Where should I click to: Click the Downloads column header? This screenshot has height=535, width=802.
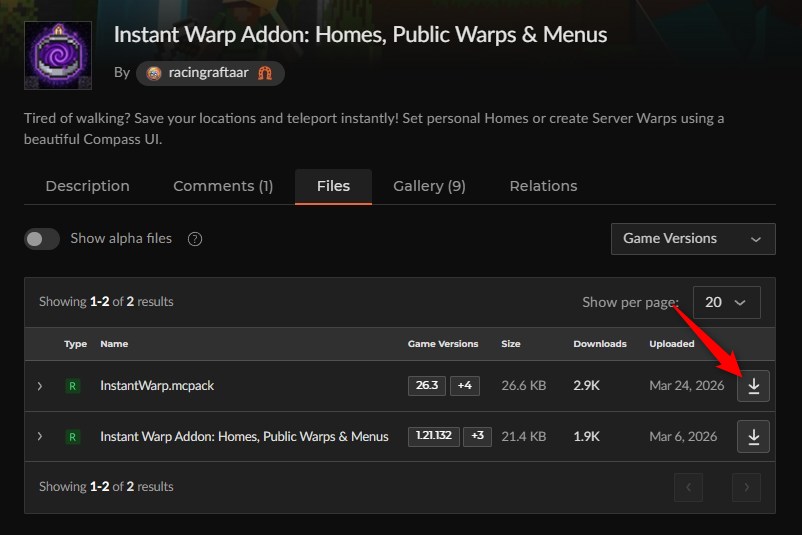600,344
